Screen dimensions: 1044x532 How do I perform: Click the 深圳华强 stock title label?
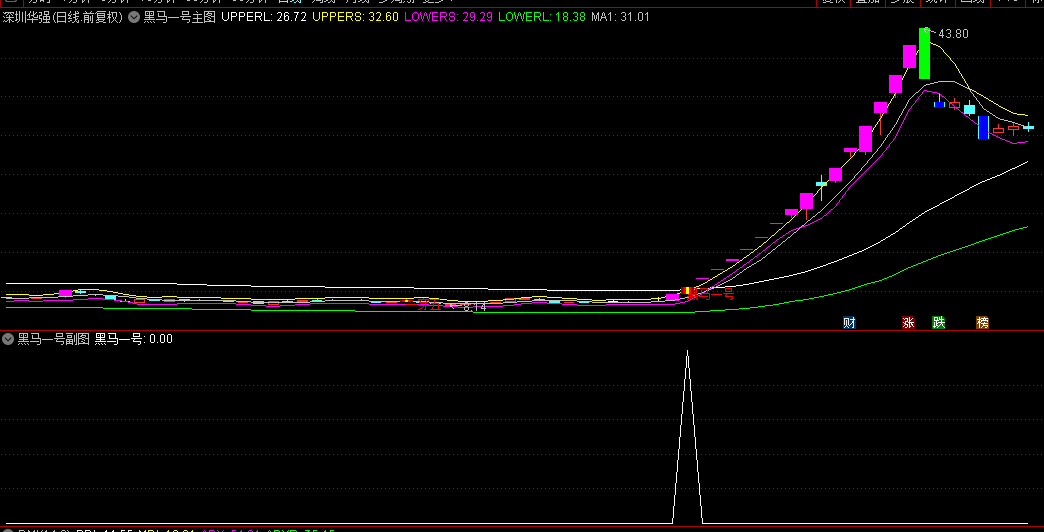62,17
